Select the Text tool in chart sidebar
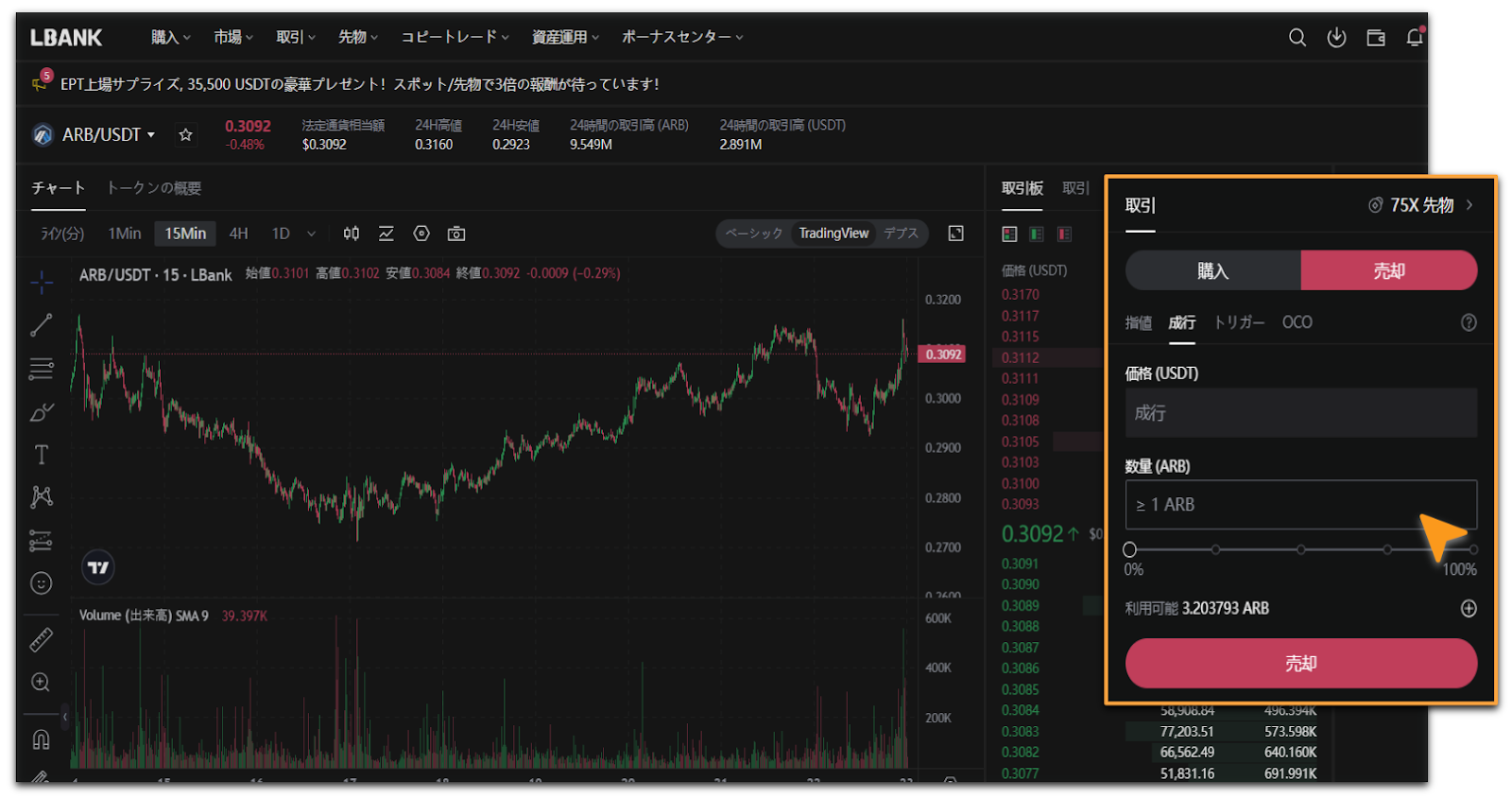1512x798 pixels. pyautogui.click(x=41, y=455)
